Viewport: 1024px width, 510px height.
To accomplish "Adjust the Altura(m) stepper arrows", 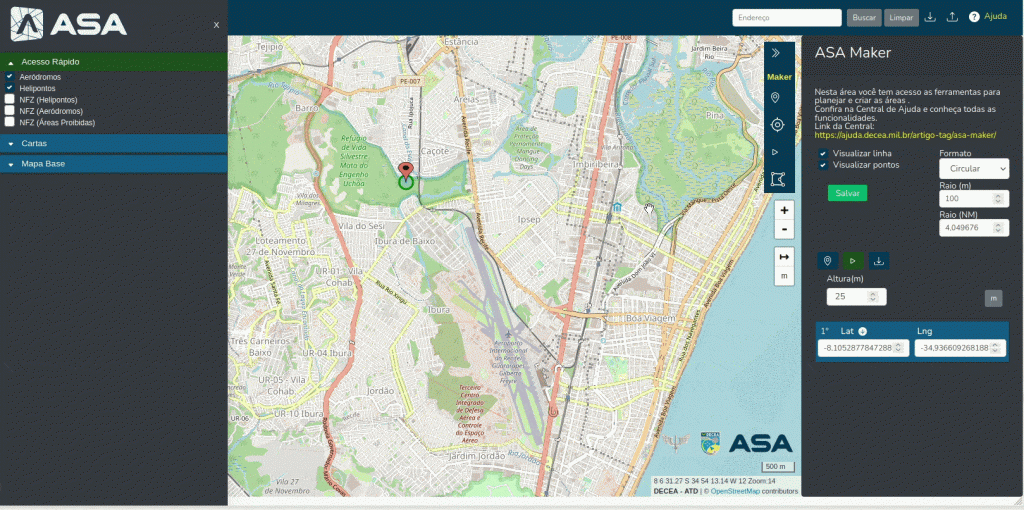I will 874,296.
